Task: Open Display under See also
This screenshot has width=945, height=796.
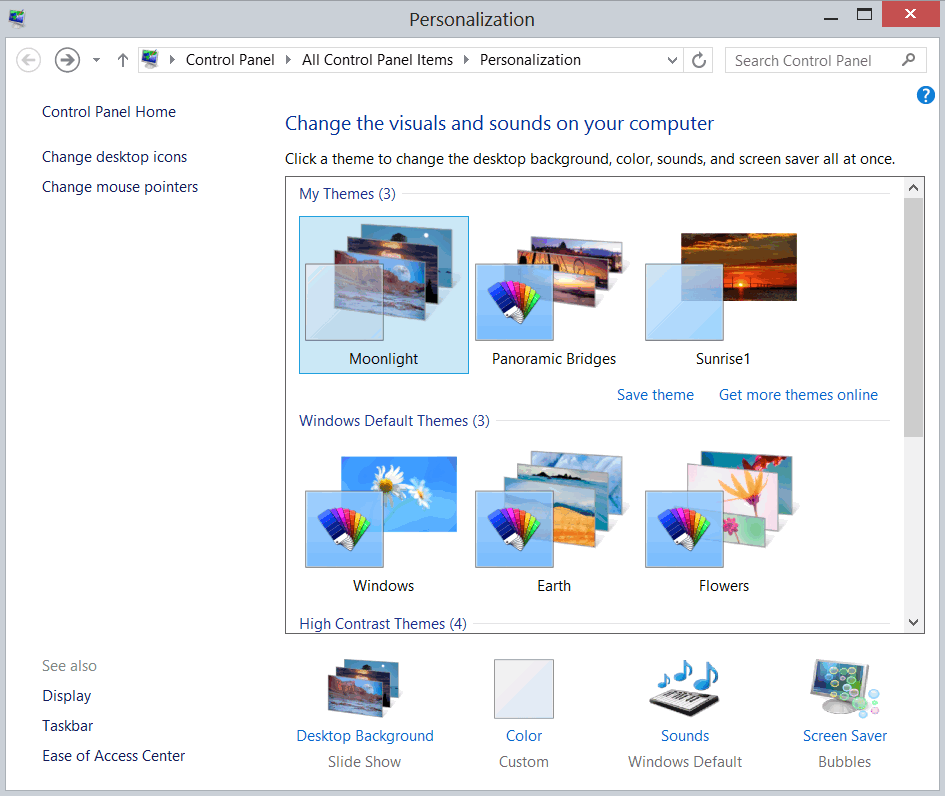Action: click(x=67, y=696)
